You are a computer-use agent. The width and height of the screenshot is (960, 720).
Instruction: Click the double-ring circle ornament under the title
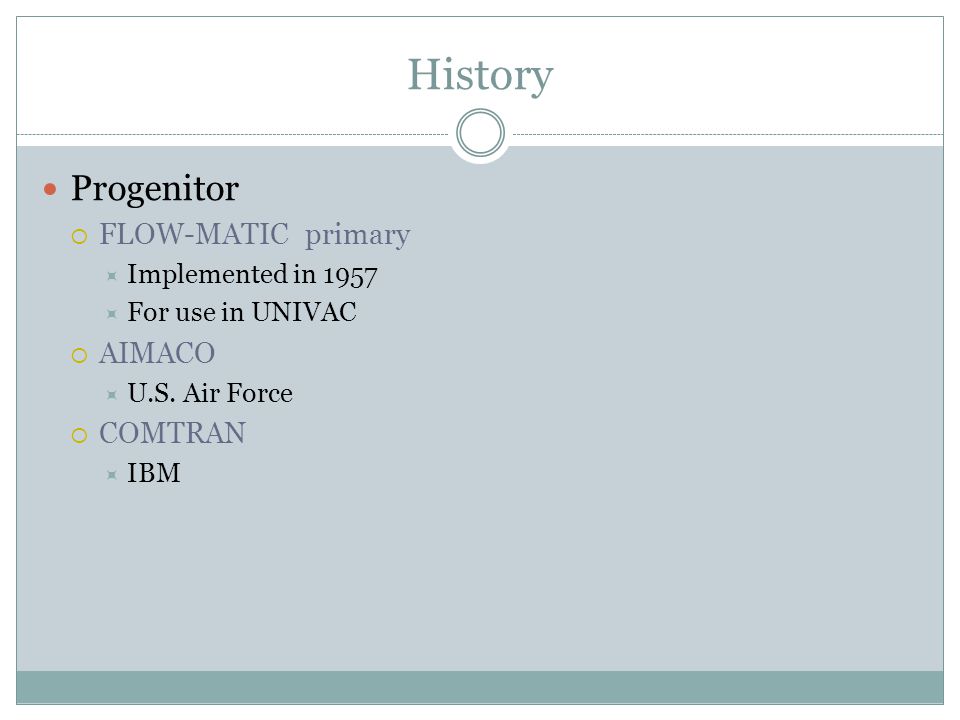coord(481,133)
